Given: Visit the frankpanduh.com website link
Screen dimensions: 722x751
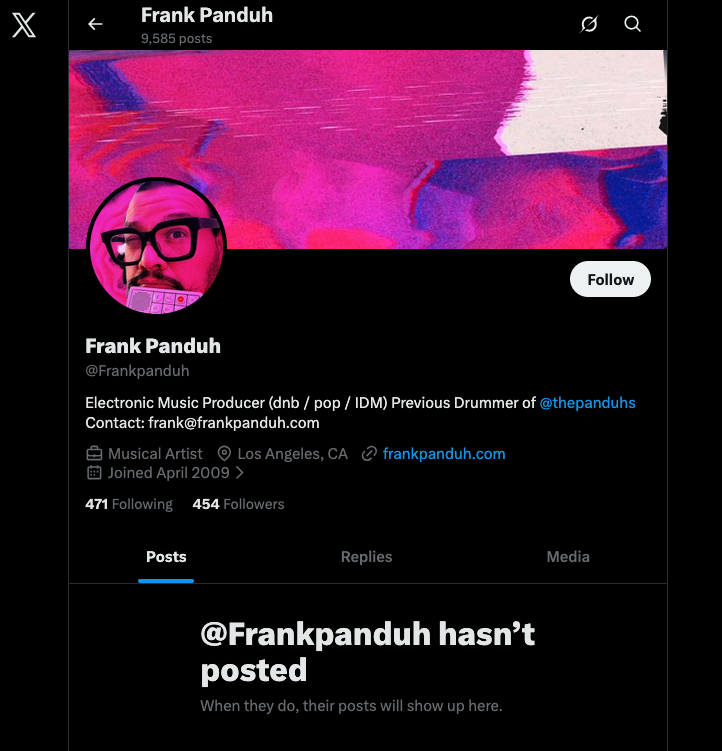Looking at the screenshot, I should coord(444,454).
